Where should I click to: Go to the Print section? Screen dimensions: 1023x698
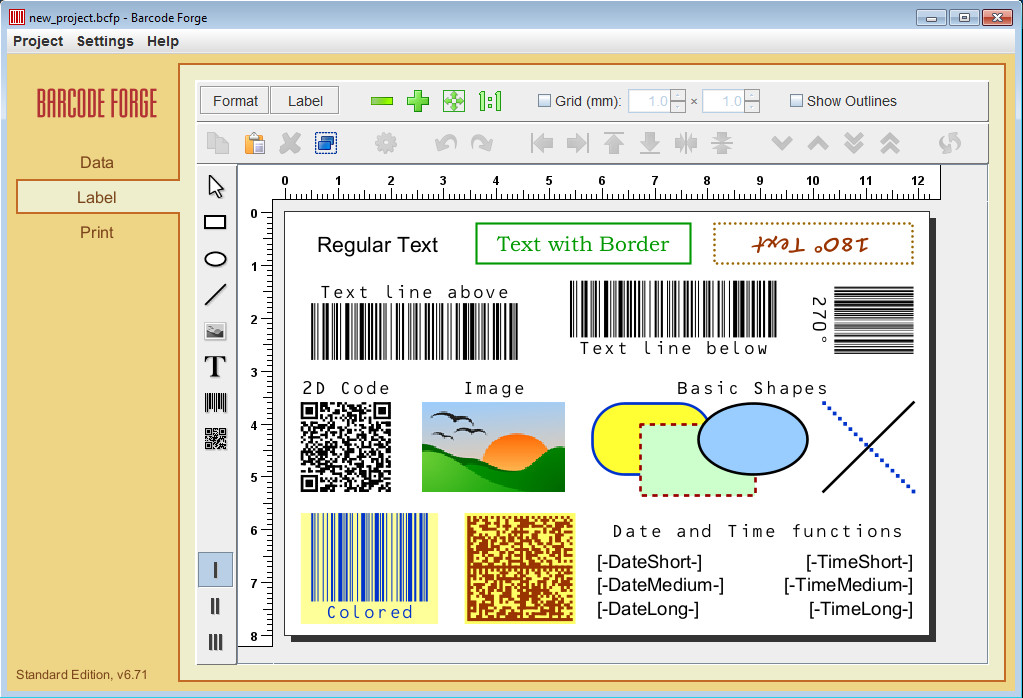pyautogui.click(x=97, y=232)
